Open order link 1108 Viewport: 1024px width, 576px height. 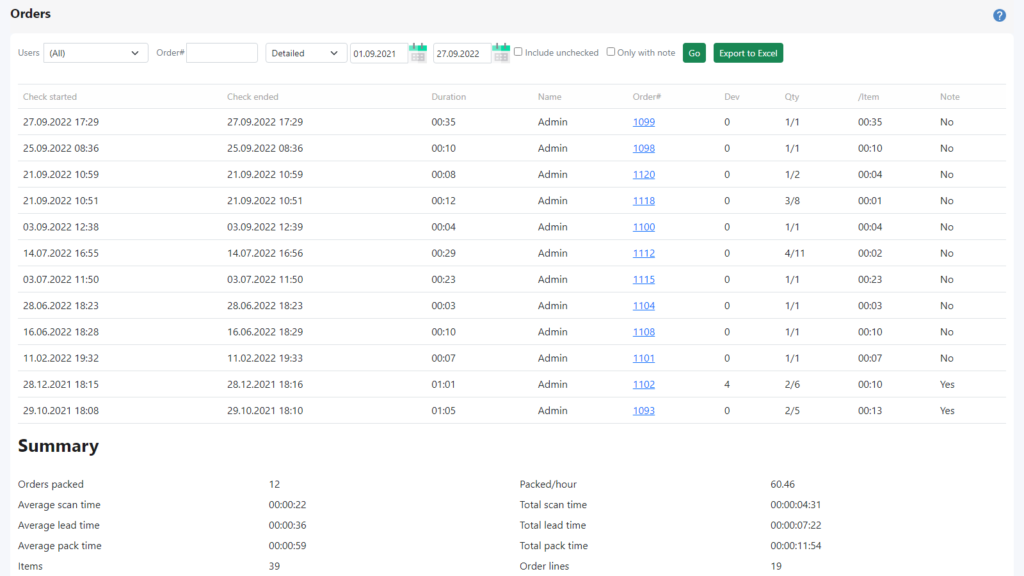point(643,332)
